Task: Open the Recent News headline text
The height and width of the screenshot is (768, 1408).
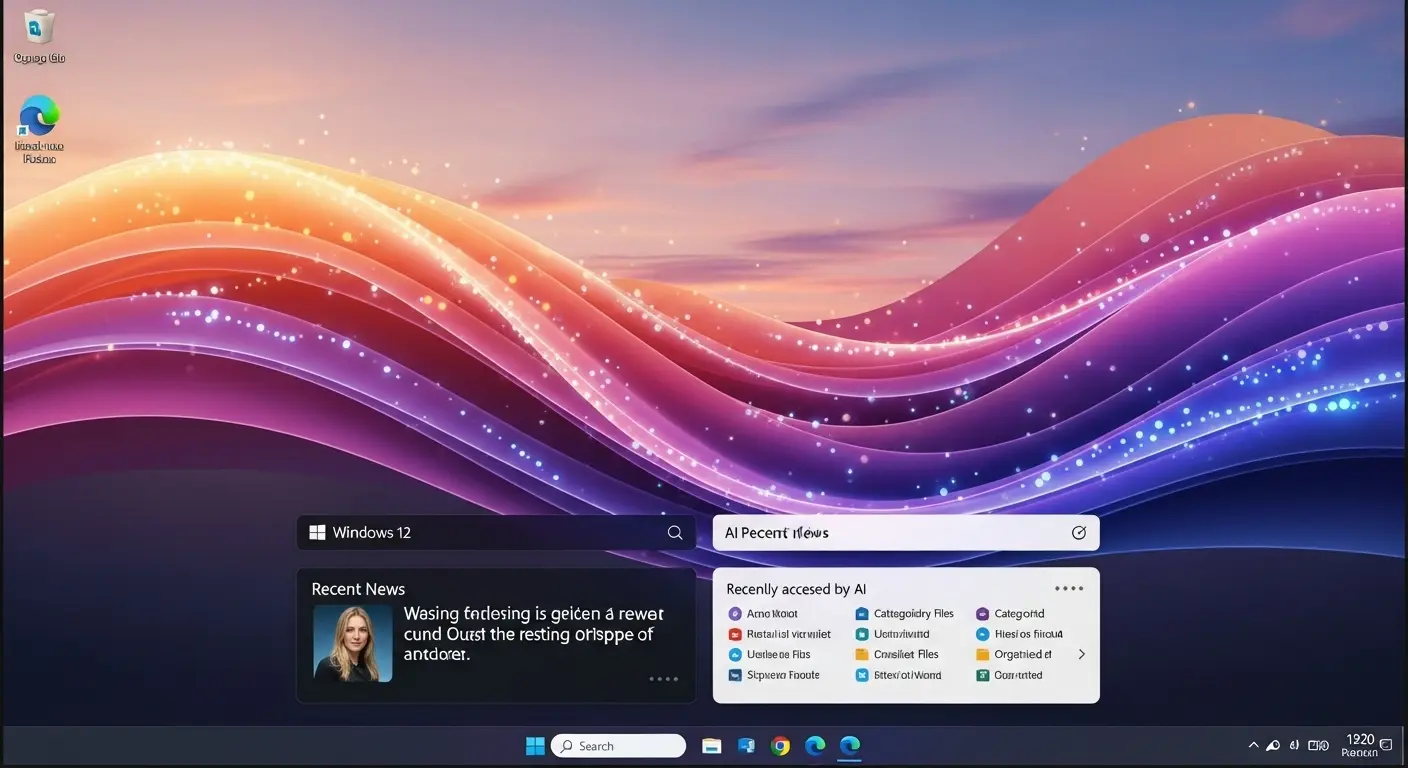Action: (x=534, y=634)
